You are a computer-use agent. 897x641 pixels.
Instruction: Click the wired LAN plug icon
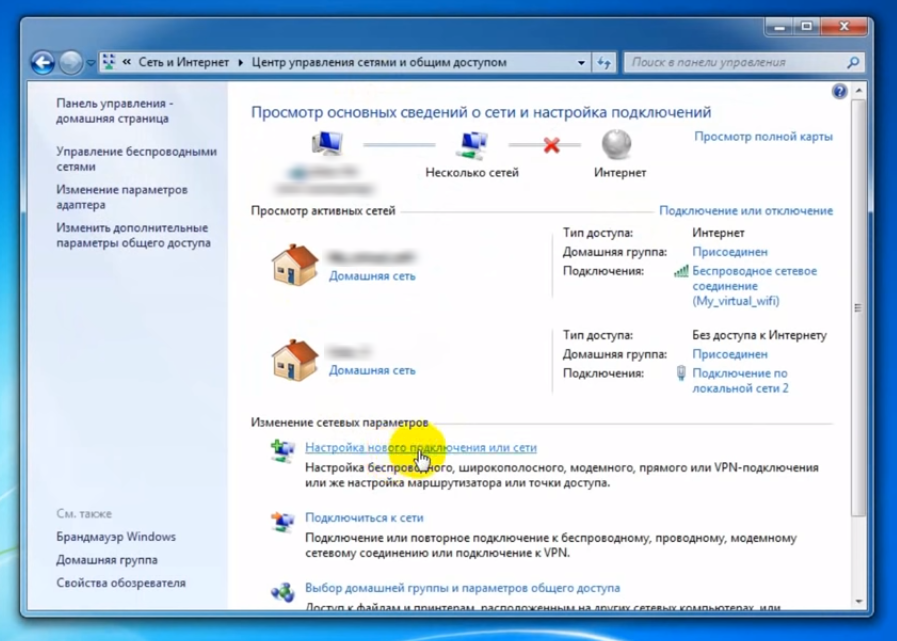[x=681, y=373]
